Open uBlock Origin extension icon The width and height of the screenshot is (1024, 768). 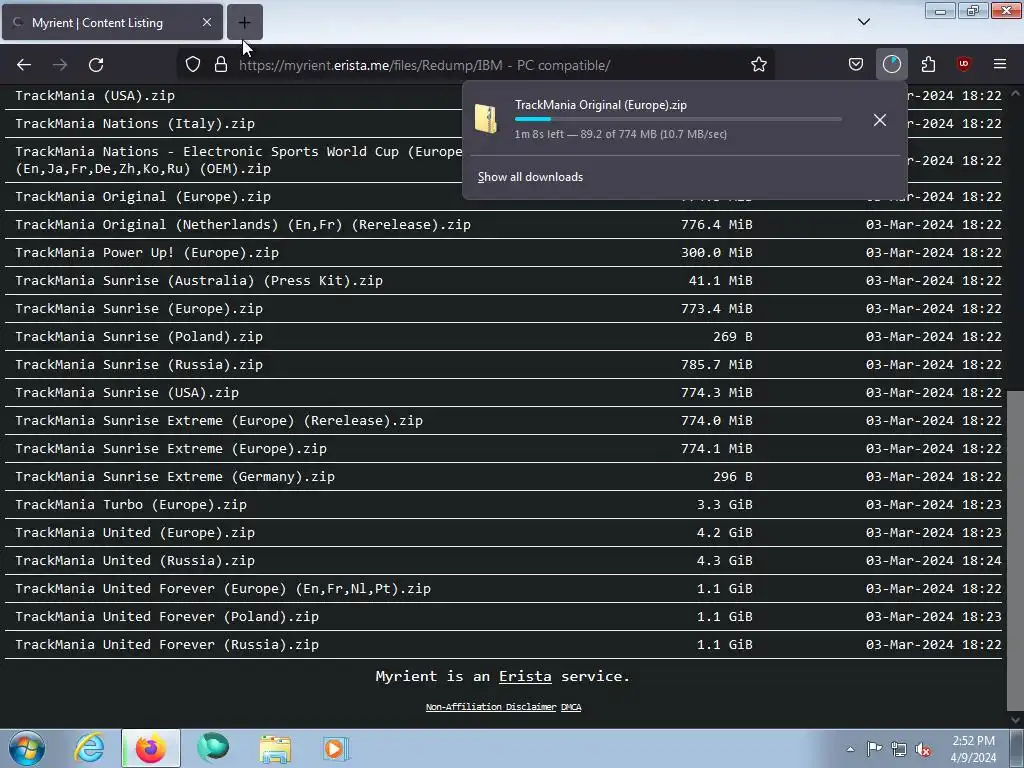[x=963, y=65]
